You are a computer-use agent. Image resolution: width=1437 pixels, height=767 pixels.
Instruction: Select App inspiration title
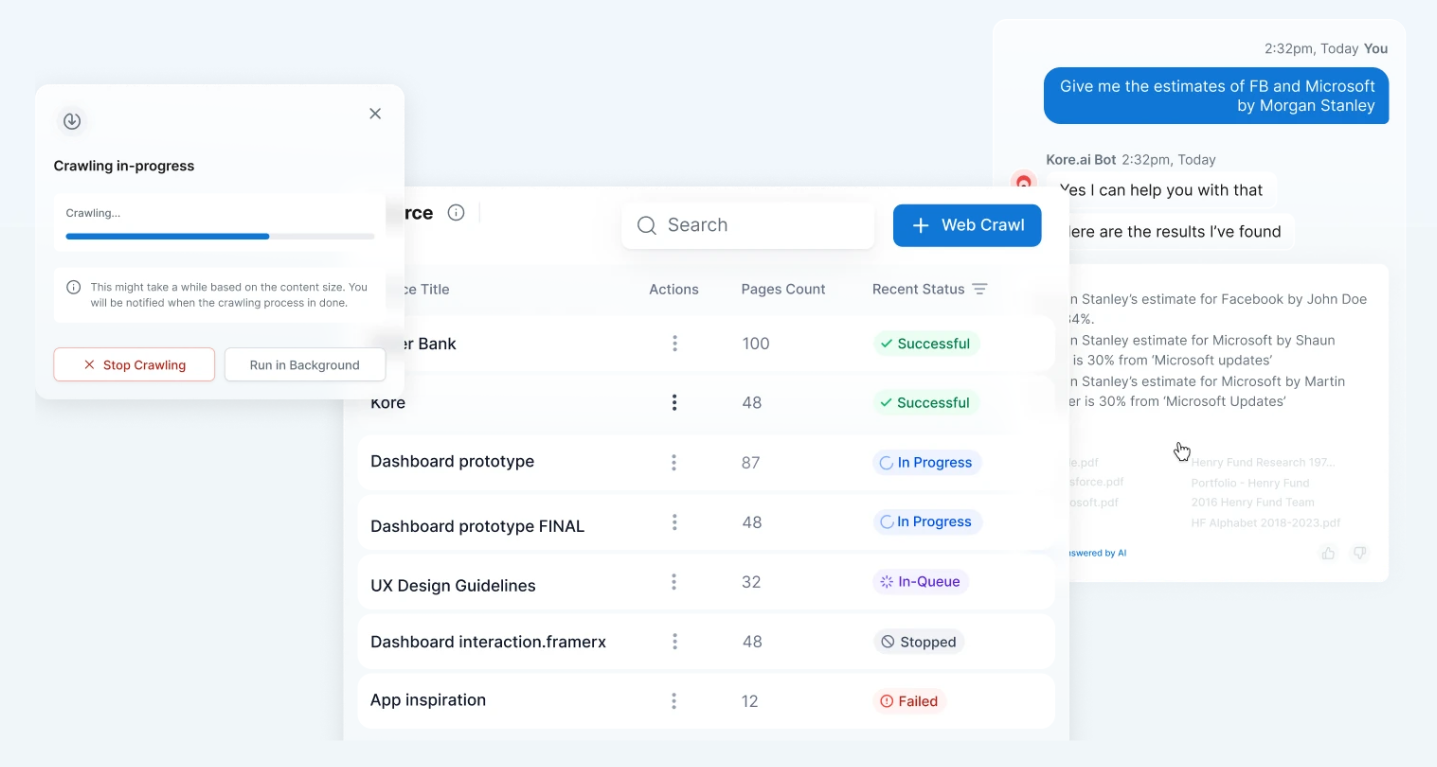(428, 700)
